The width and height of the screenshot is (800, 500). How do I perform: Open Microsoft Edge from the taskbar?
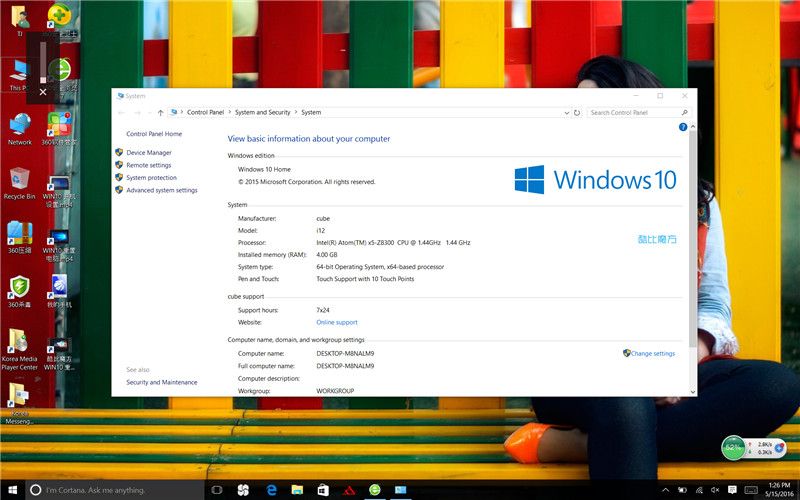[271, 490]
